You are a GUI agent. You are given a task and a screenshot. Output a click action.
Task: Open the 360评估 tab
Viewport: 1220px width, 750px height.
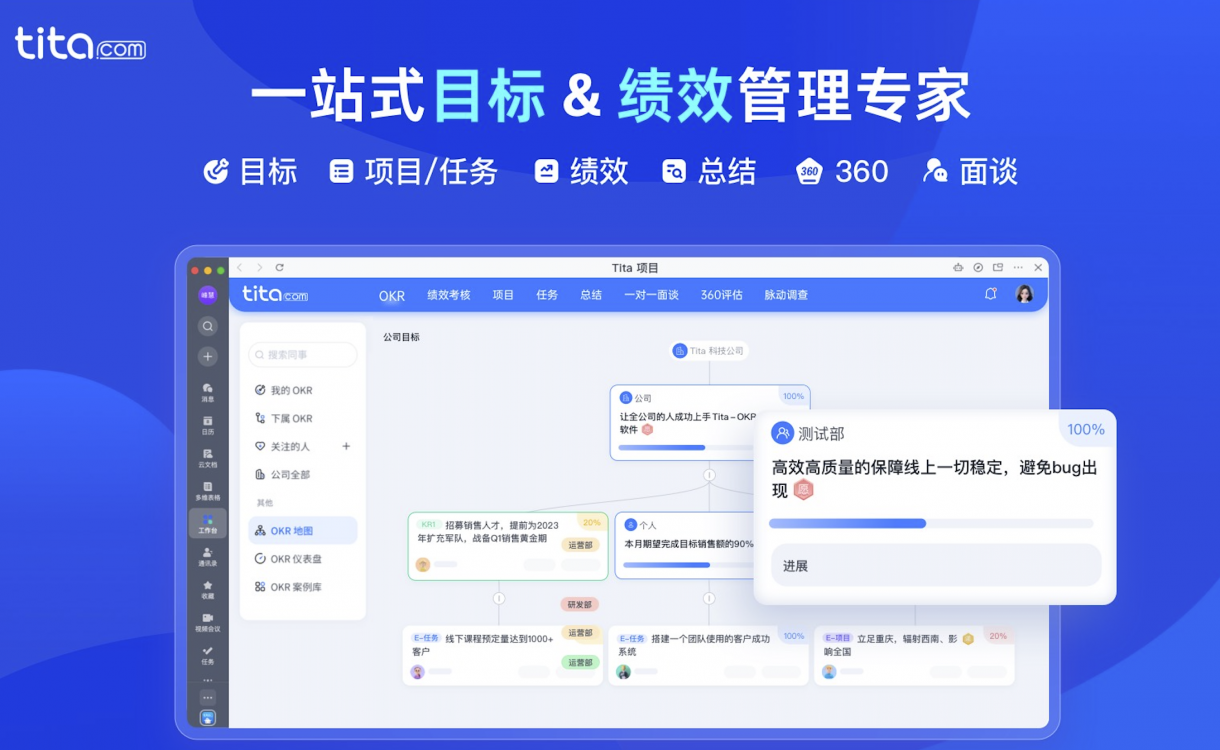721,295
